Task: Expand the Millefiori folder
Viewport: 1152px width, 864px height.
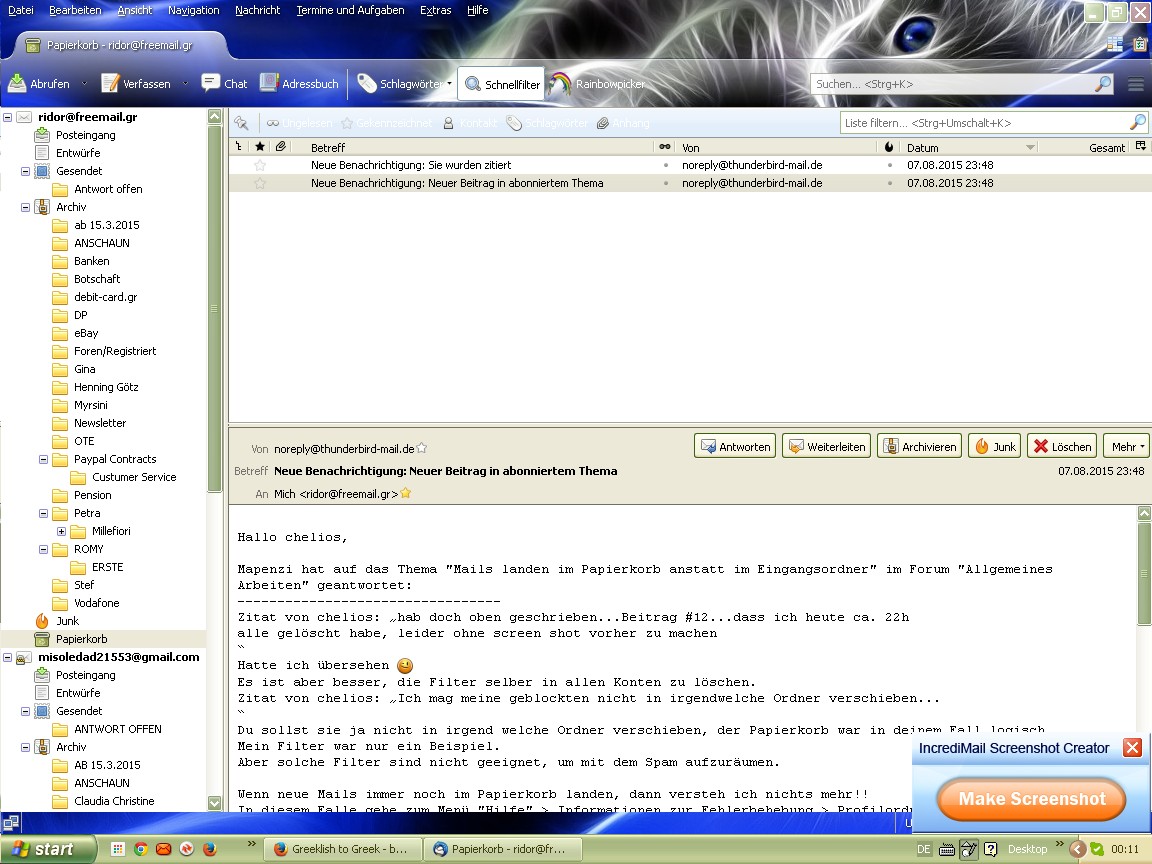Action: (x=61, y=531)
